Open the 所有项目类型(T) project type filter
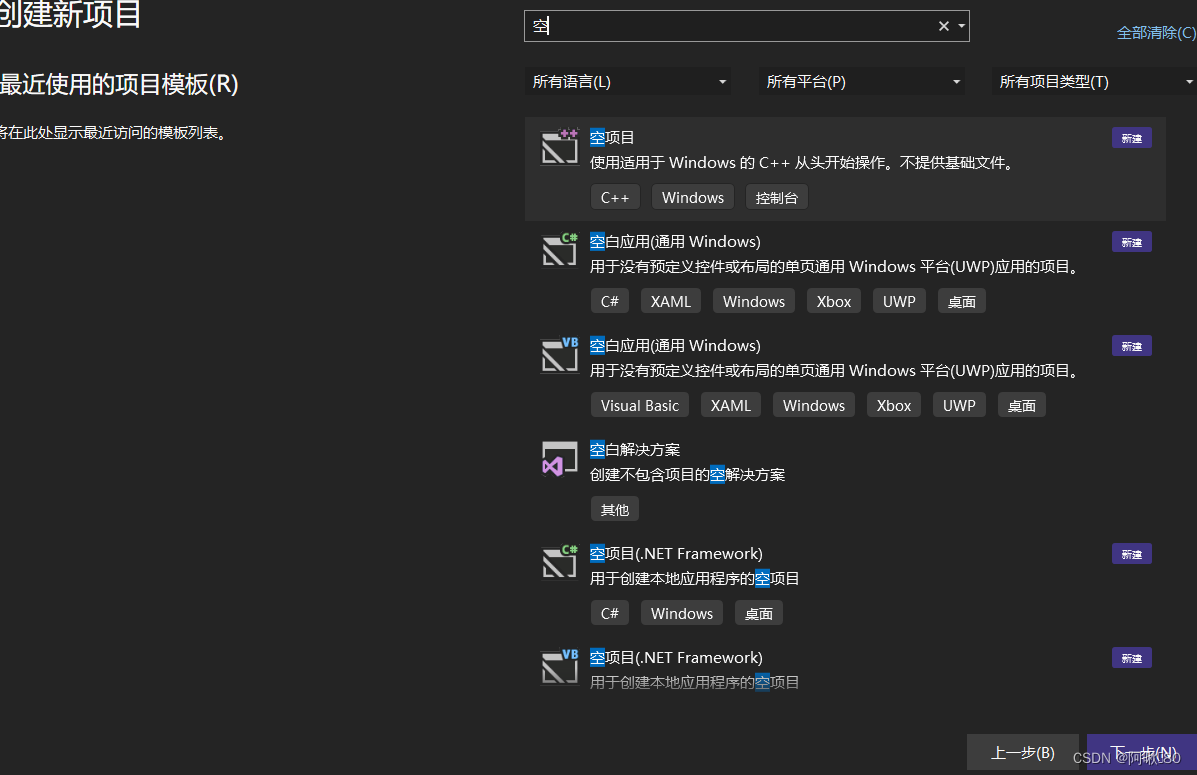Image resolution: width=1197 pixels, height=775 pixels. (1095, 82)
